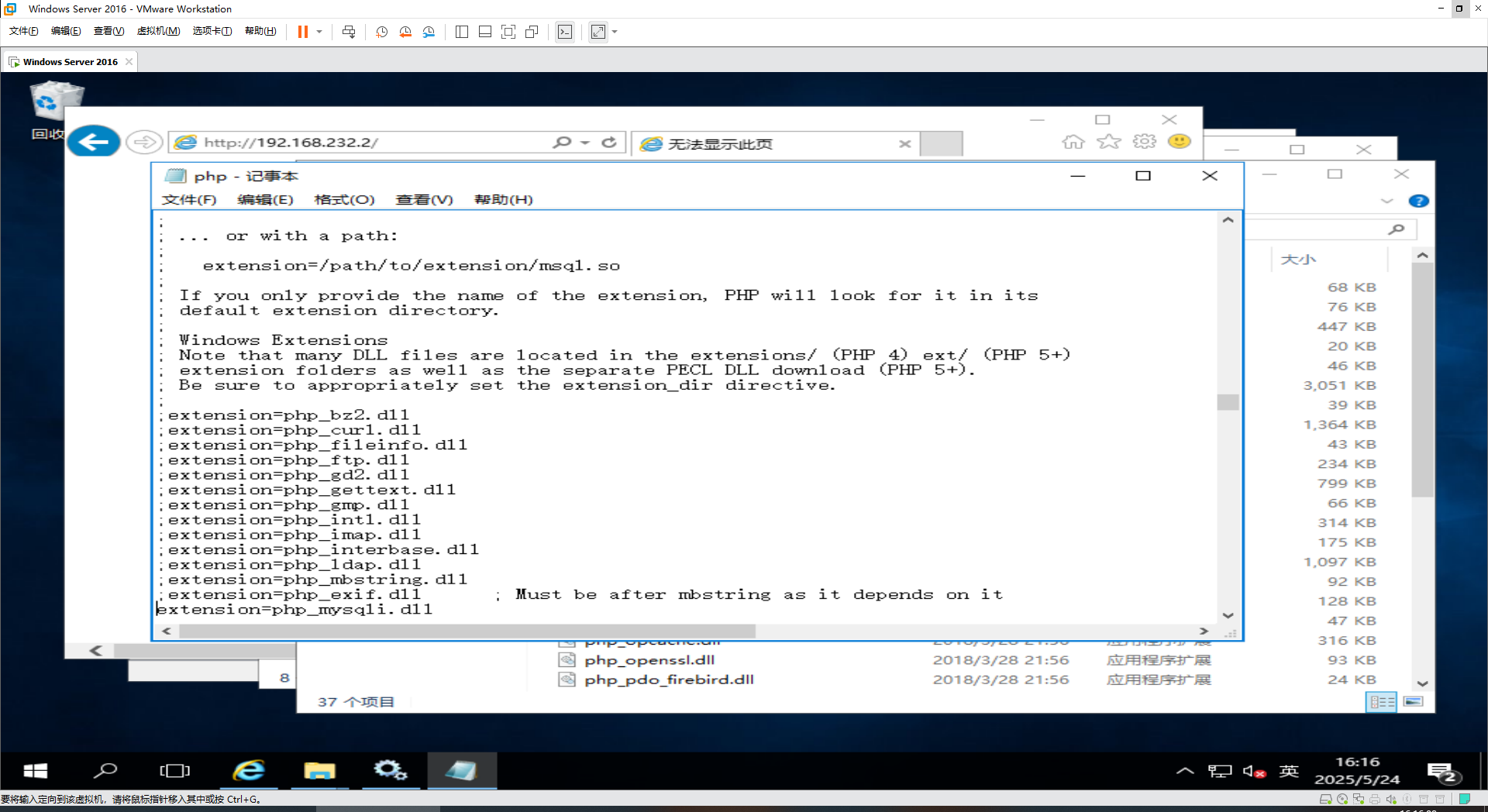
Task: Open VMware 选项卡(T) menu
Action: pyautogui.click(x=212, y=31)
